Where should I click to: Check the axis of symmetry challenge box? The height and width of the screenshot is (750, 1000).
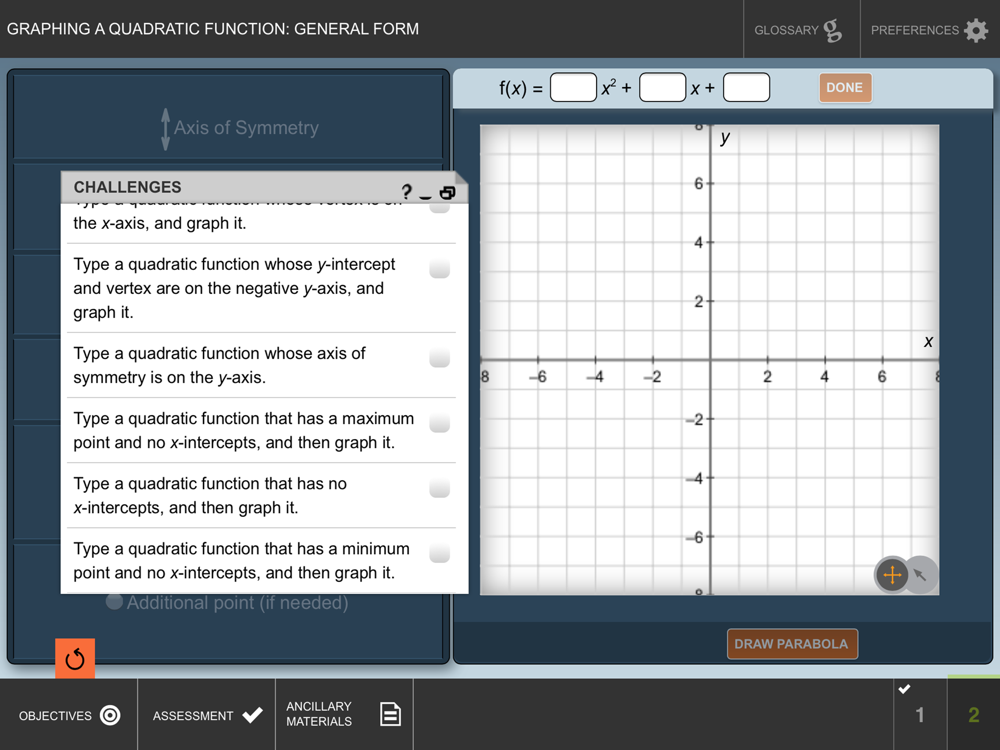click(x=439, y=358)
